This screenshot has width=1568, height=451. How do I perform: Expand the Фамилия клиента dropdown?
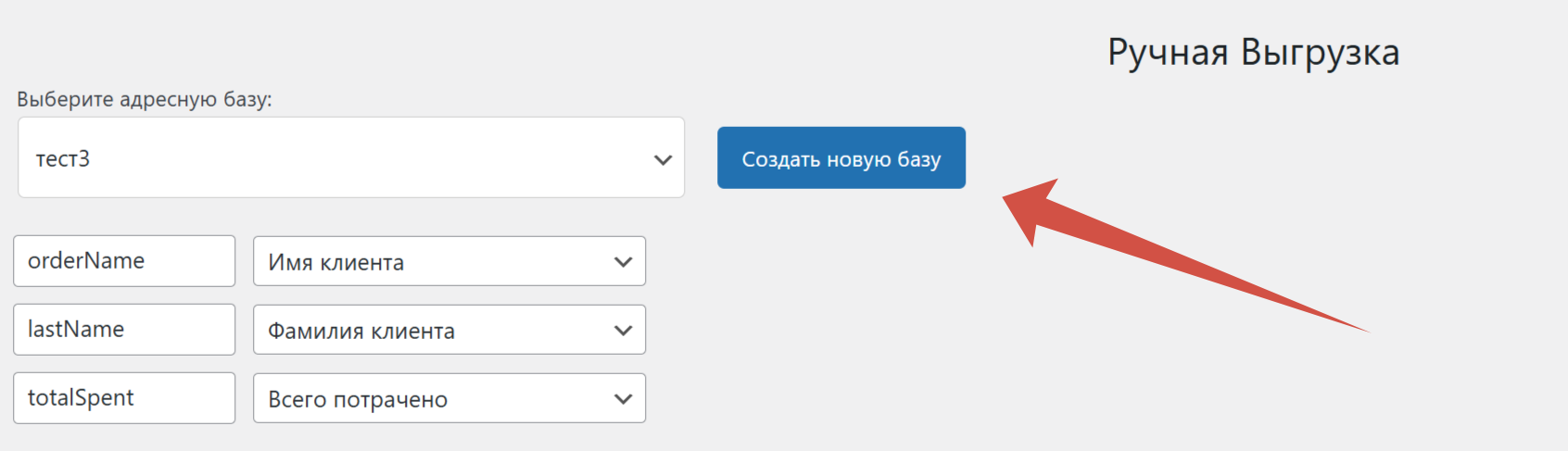coord(449,331)
